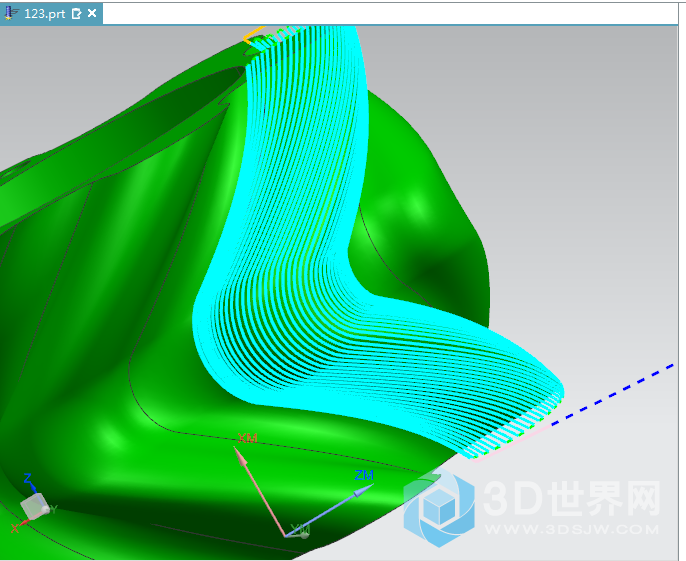This screenshot has height=561, width=686.
Task: Click the view triad cube in the corner
Action: pyautogui.click(x=35, y=506)
